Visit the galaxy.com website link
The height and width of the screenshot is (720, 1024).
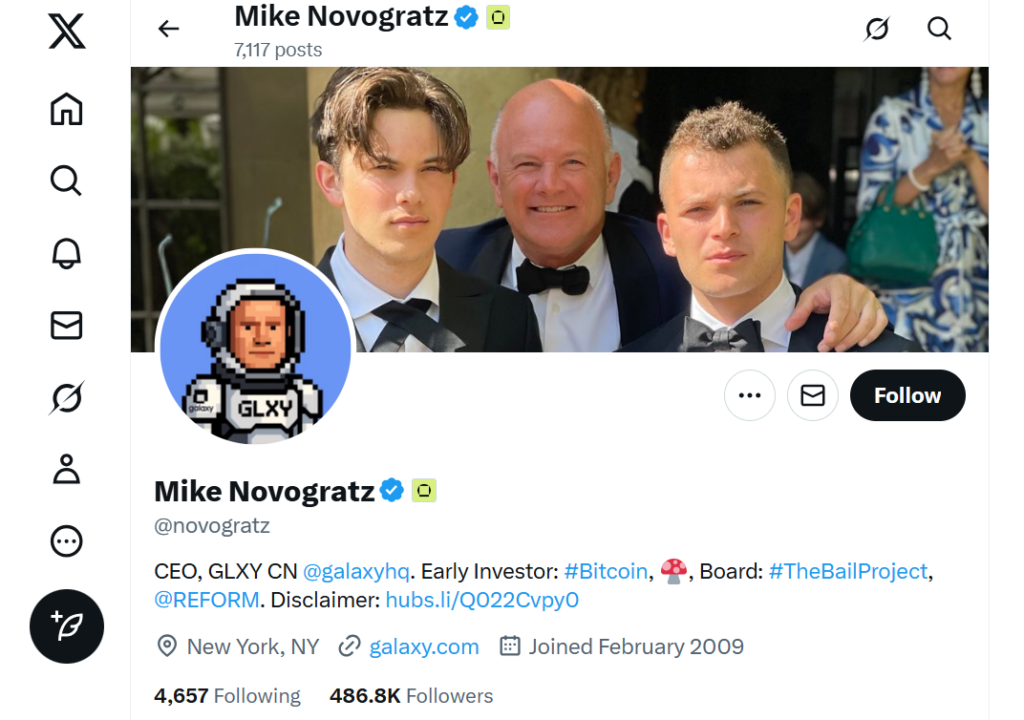[424, 646]
